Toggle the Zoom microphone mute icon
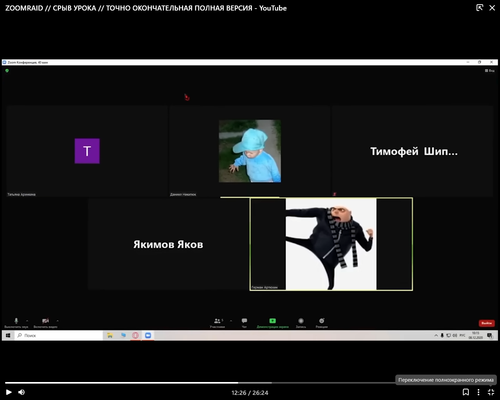Screen dimensions: 500x400 [x=16, y=321]
